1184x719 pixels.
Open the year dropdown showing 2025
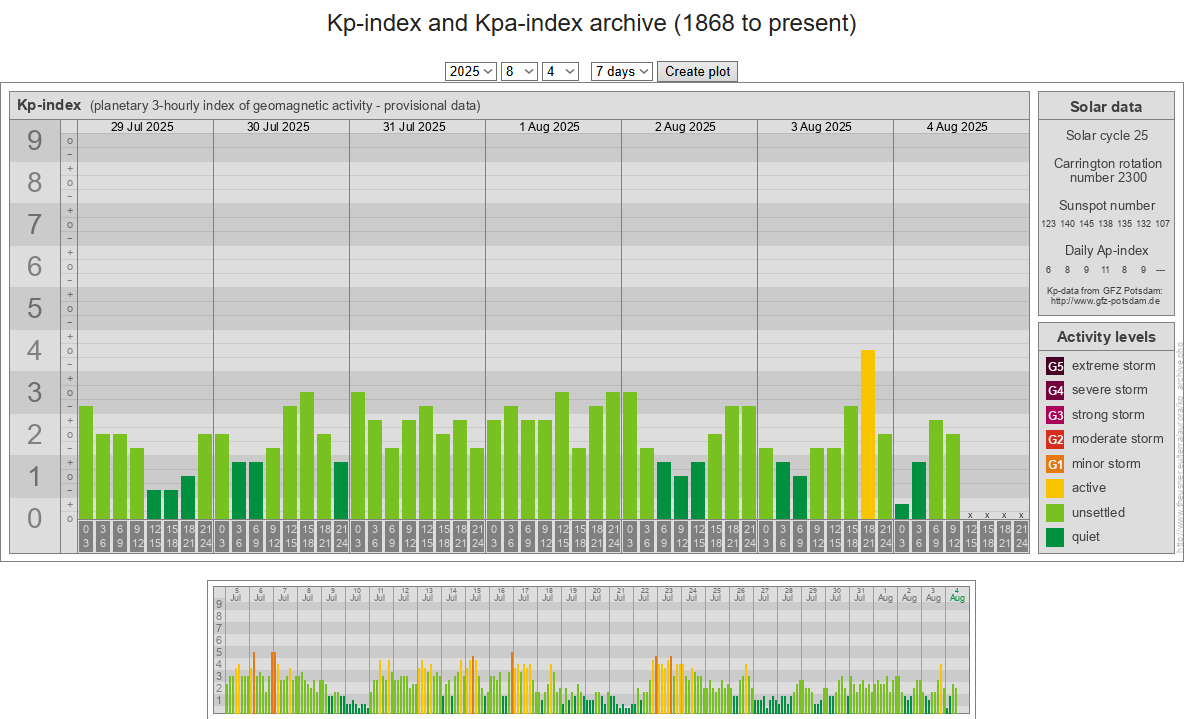(x=471, y=71)
